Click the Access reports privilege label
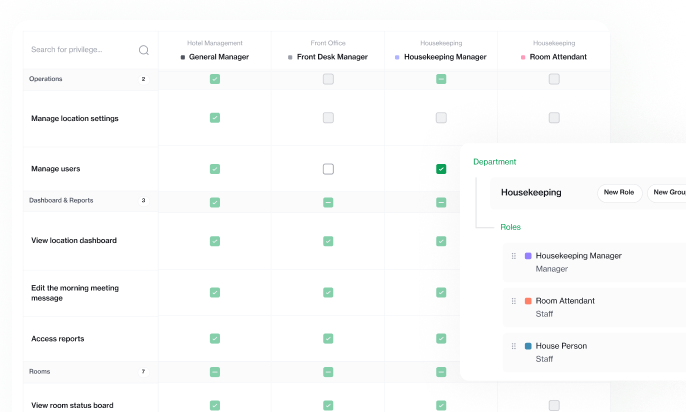This screenshot has width=686, height=412. coord(58,339)
